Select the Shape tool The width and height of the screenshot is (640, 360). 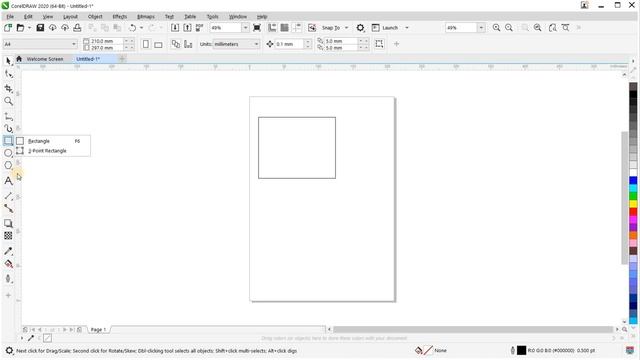tap(8, 74)
